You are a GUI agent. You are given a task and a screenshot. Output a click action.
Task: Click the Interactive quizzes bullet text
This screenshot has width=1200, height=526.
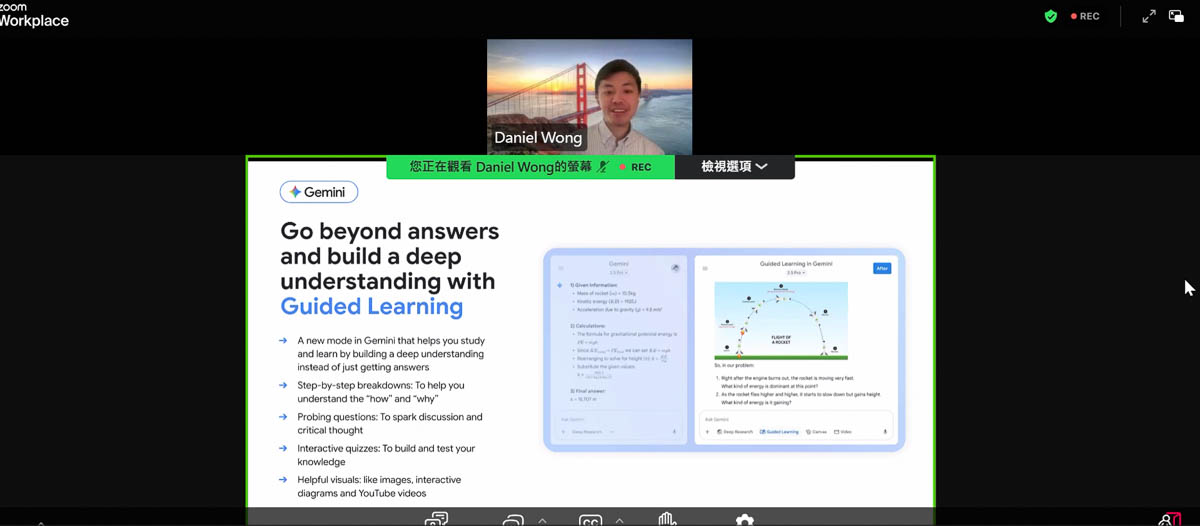pyautogui.click(x=386, y=455)
